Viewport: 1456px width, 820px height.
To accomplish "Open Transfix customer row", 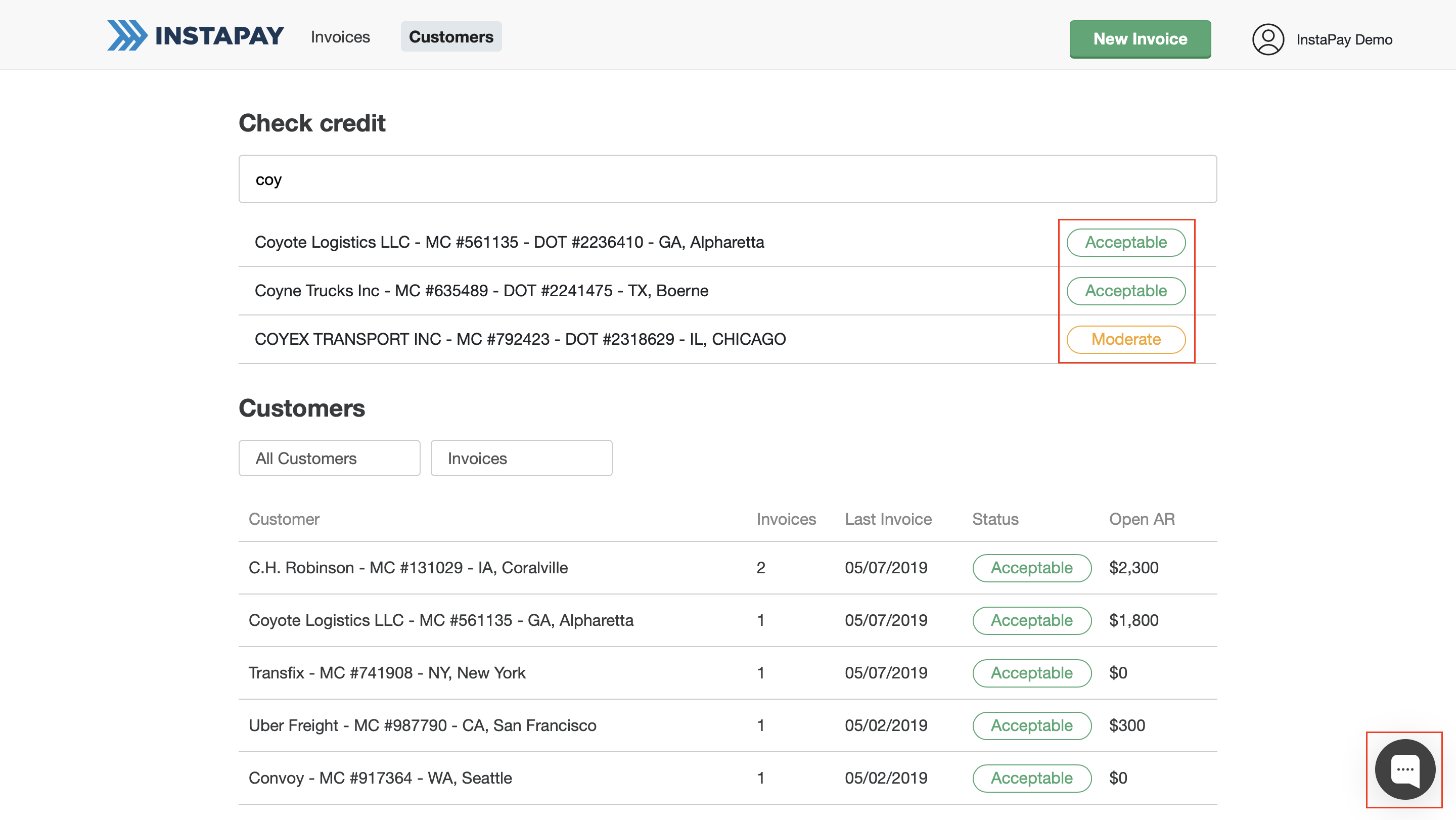I will [727, 673].
